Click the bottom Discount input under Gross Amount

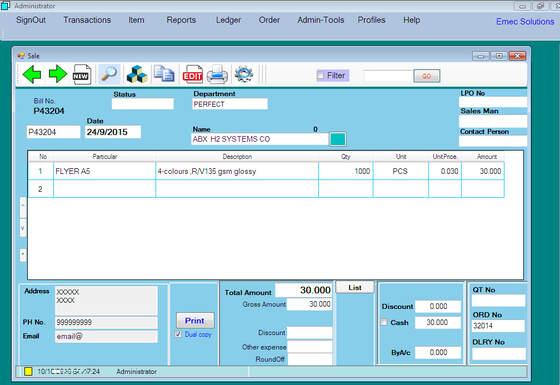310,332
